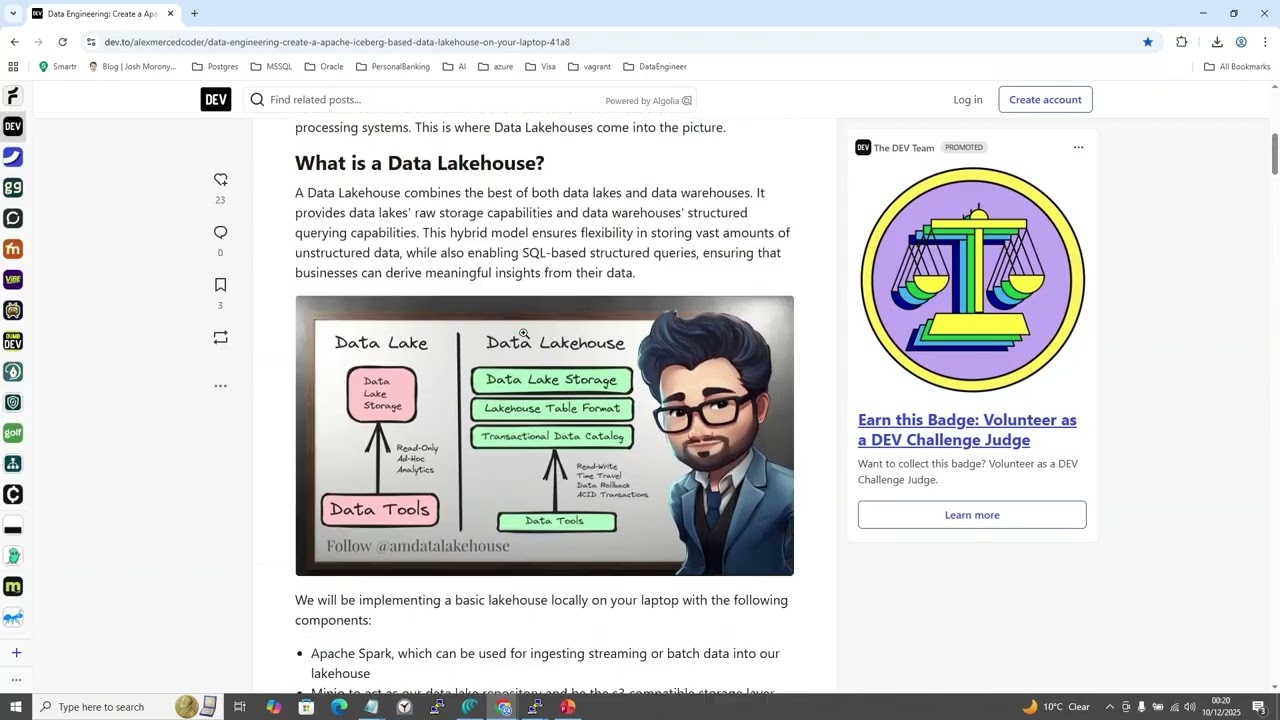This screenshot has width=1280, height=720.
Task: Click the purple VIBE sidebar icon
Action: 13,280
